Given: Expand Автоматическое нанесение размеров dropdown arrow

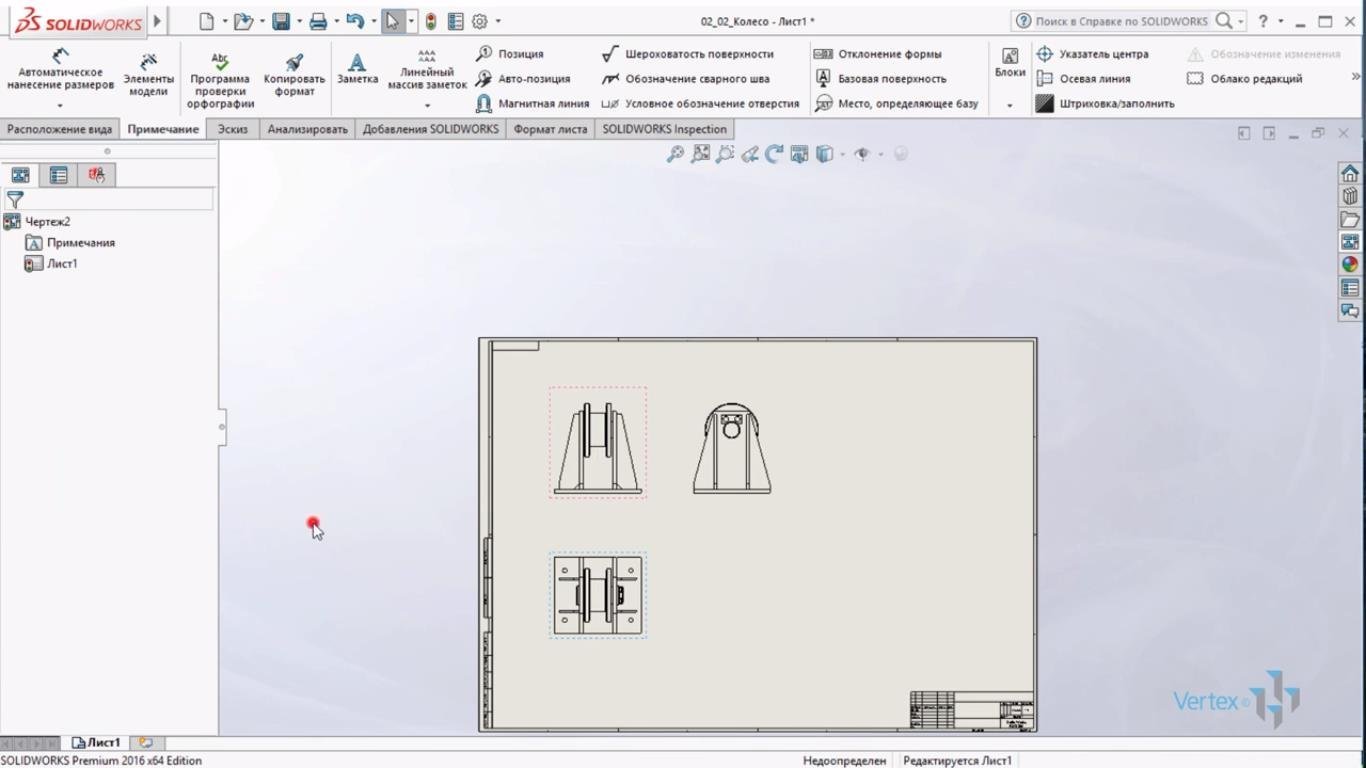Looking at the screenshot, I should point(60,105).
